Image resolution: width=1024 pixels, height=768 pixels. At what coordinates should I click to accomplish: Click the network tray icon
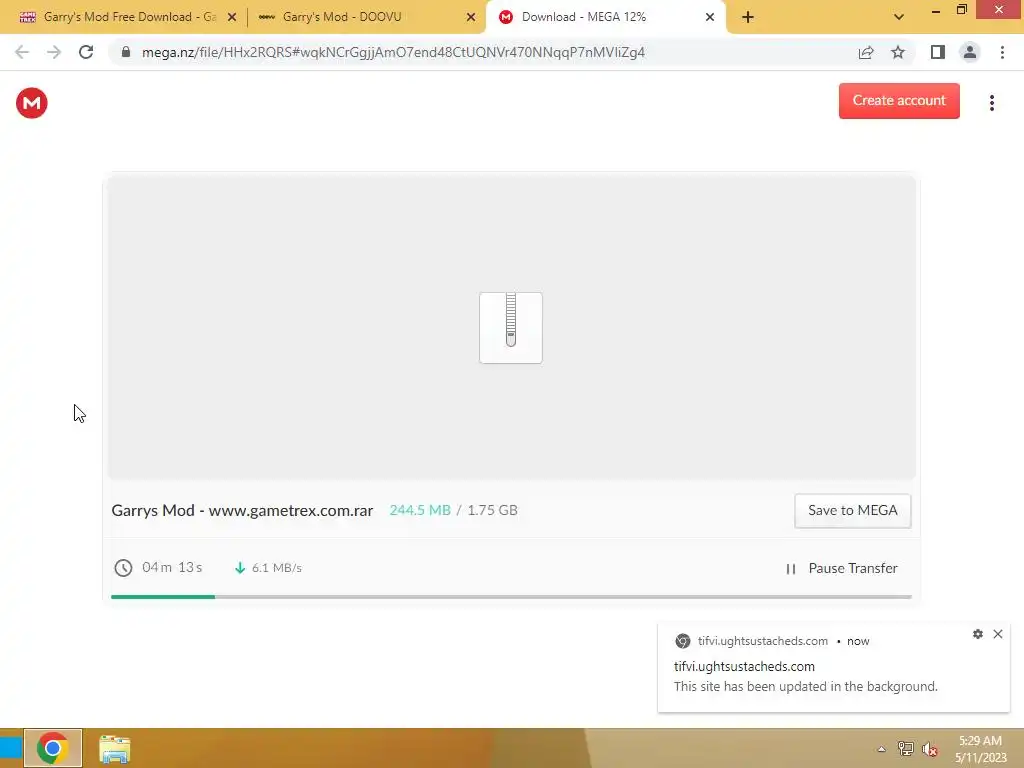click(x=906, y=749)
